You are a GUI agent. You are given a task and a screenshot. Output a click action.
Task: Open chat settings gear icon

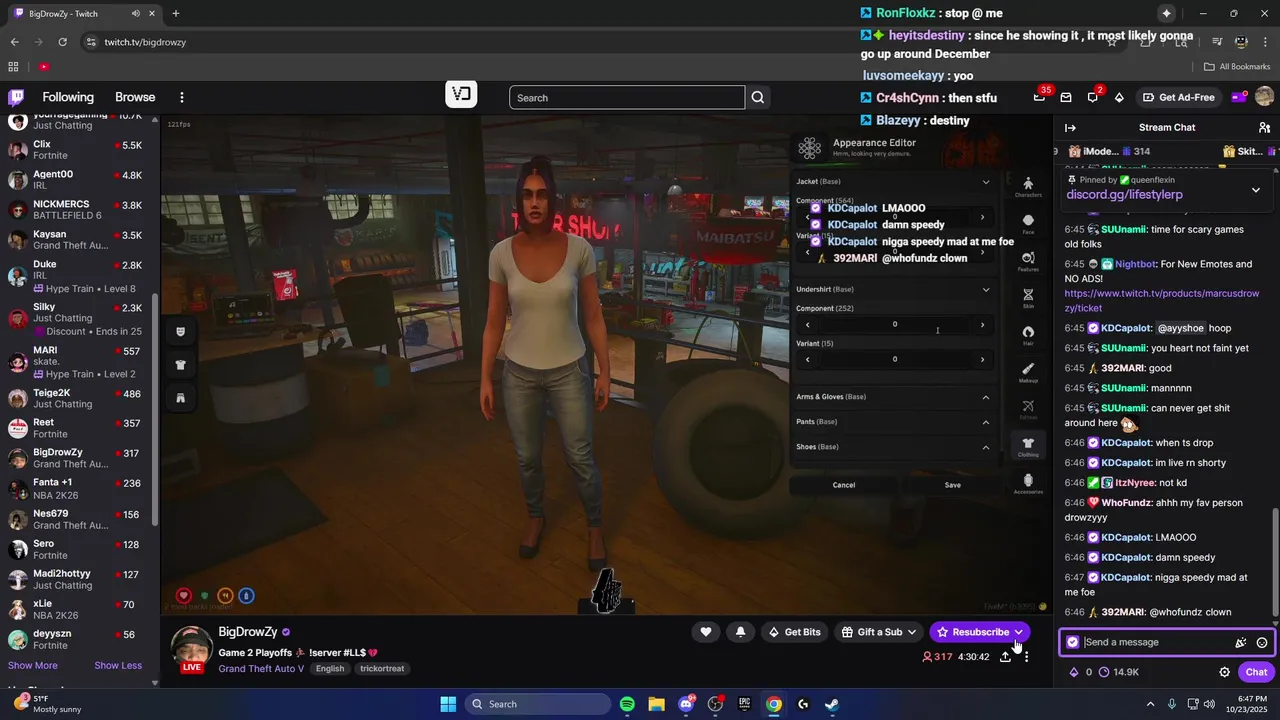[1224, 672]
